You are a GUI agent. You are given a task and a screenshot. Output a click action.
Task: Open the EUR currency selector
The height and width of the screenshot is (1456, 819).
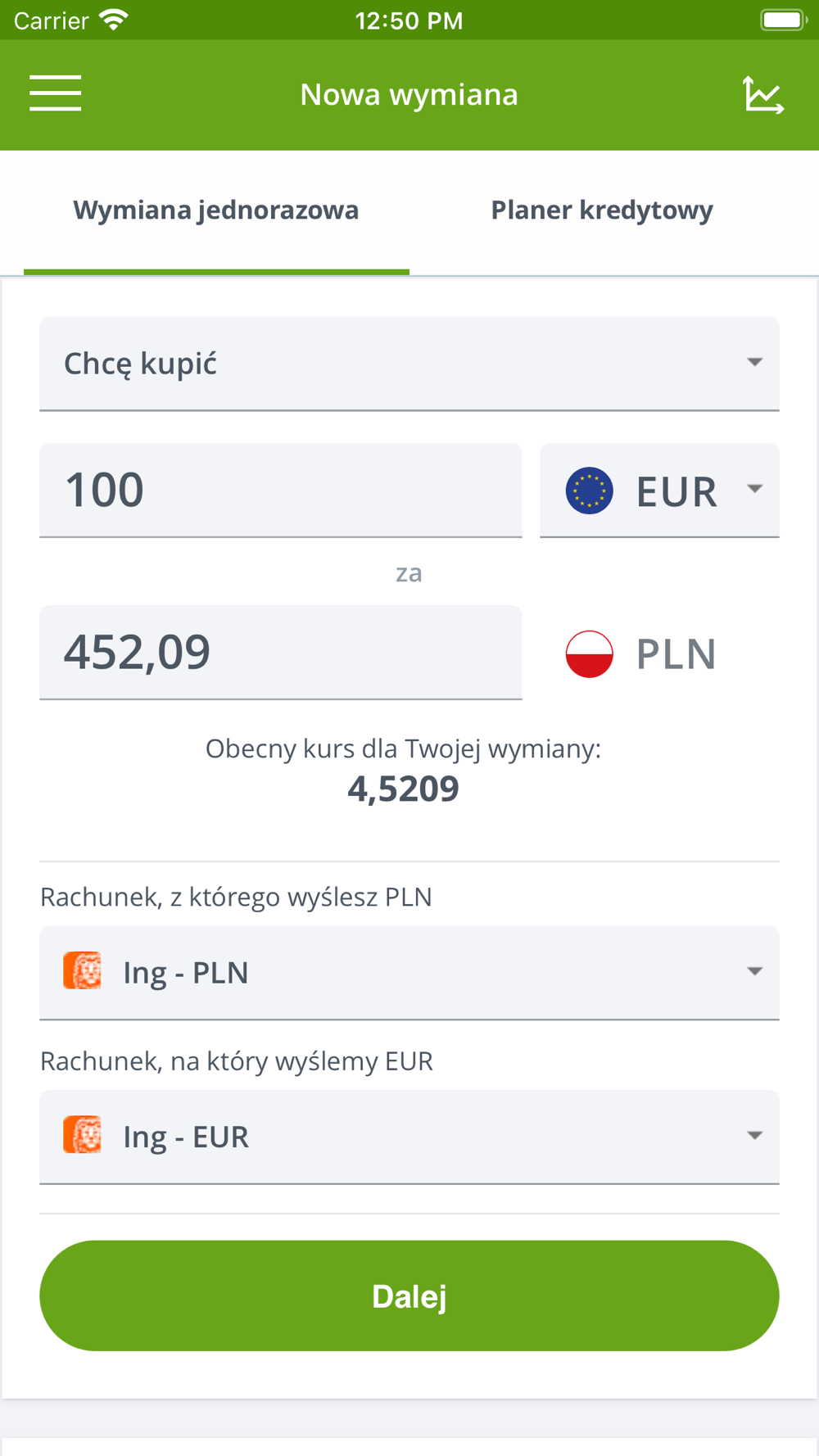[659, 491]
